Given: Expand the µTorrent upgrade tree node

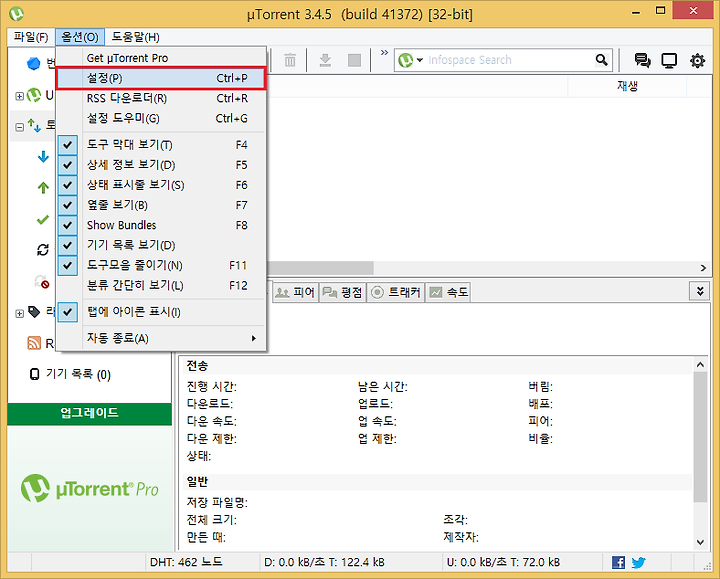Looking at the screenshot, I should click(19, 96).
